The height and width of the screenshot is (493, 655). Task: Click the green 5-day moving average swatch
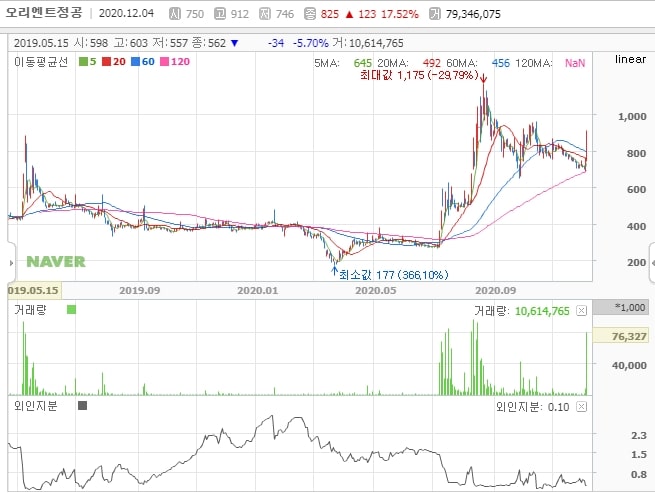pos(83,62)
